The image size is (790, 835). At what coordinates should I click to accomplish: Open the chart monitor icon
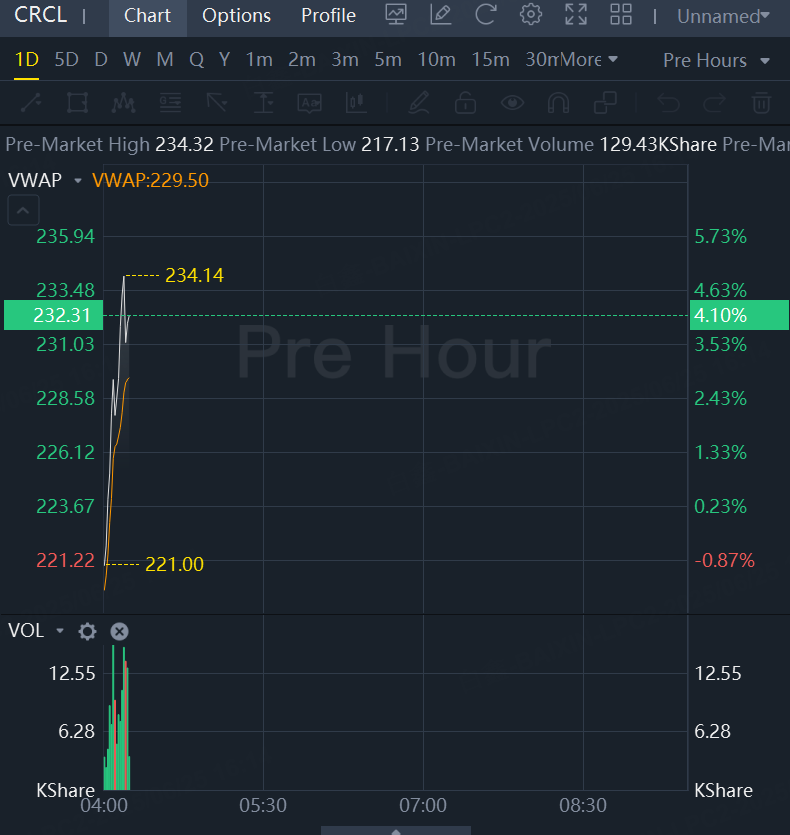point(396,15)
